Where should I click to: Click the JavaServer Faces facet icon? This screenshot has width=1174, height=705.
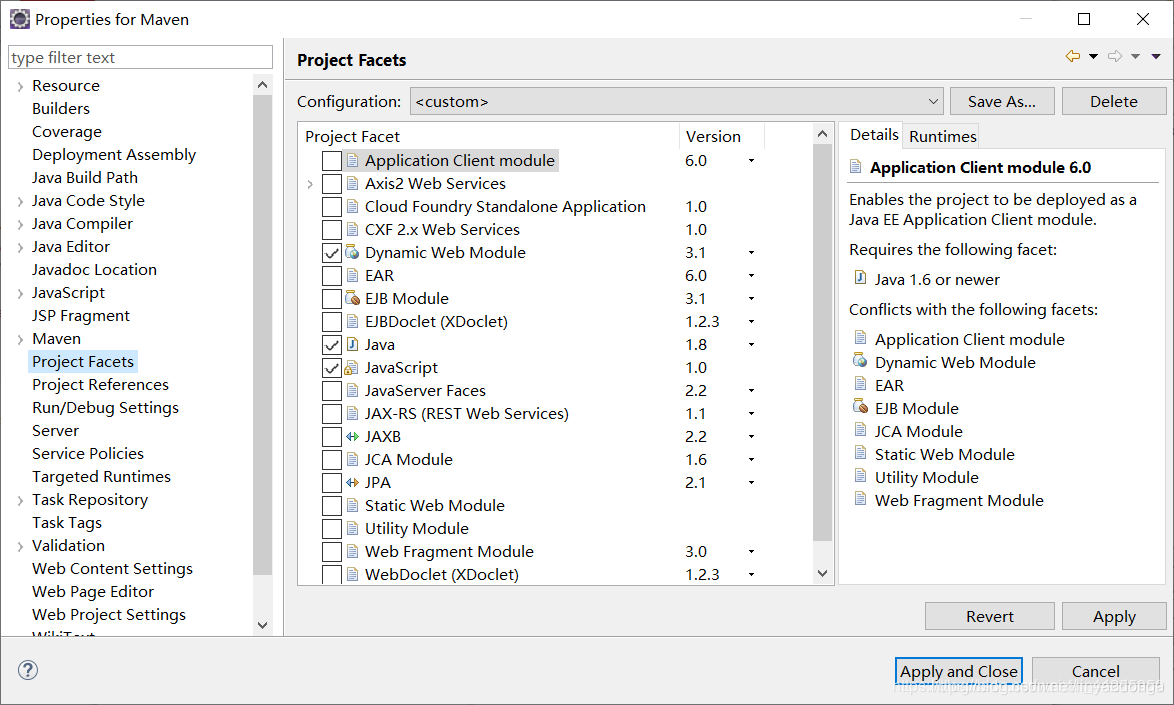coord(352,391)
